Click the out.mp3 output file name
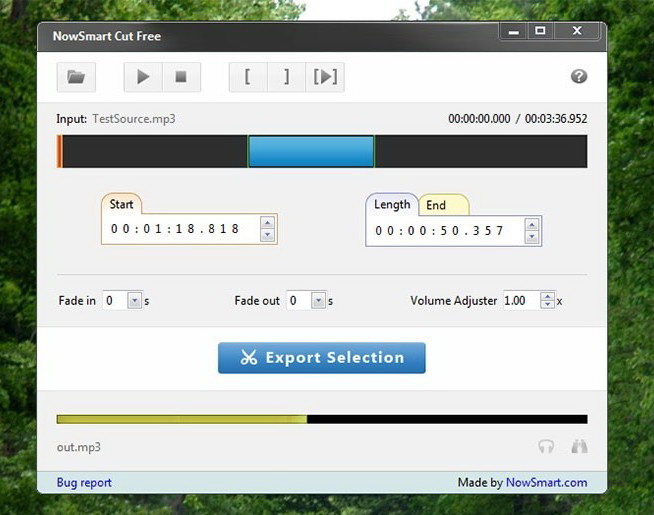 (x=79, y=447)
